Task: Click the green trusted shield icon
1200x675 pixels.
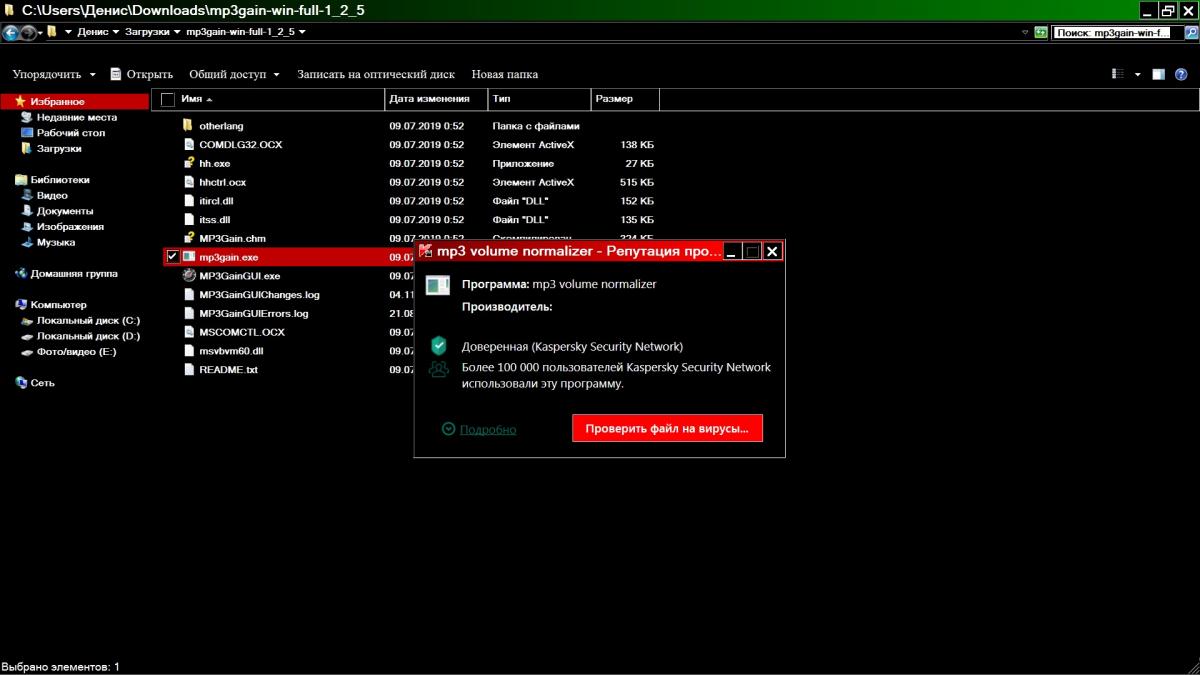Action: (438, 346)
